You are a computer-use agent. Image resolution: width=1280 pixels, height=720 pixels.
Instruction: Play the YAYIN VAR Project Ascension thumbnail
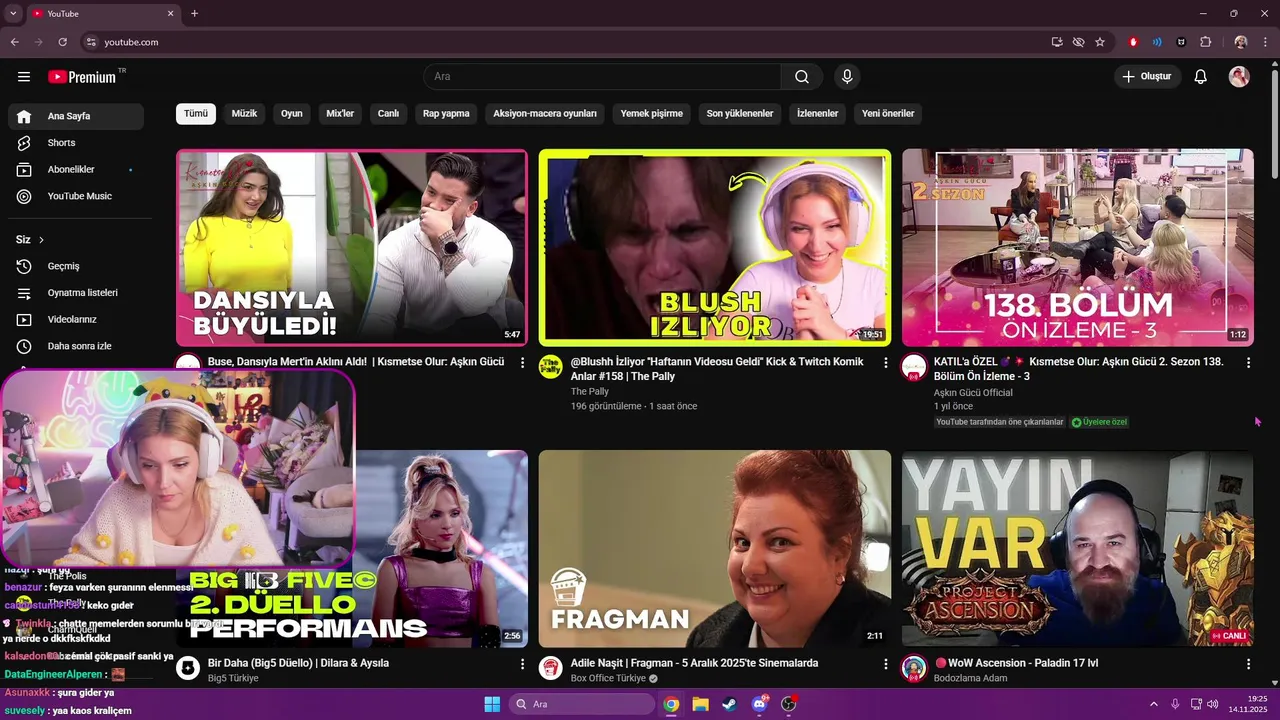tap(1078, 549)
